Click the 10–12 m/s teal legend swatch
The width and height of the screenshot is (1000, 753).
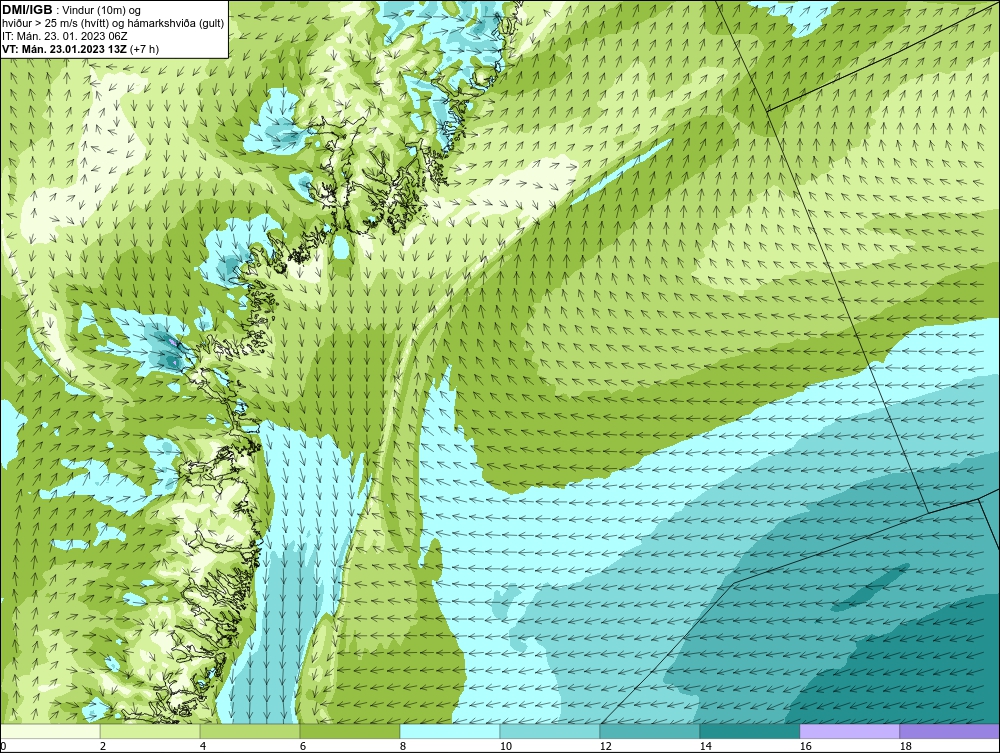pyautogui.click(x=550, y=731)
